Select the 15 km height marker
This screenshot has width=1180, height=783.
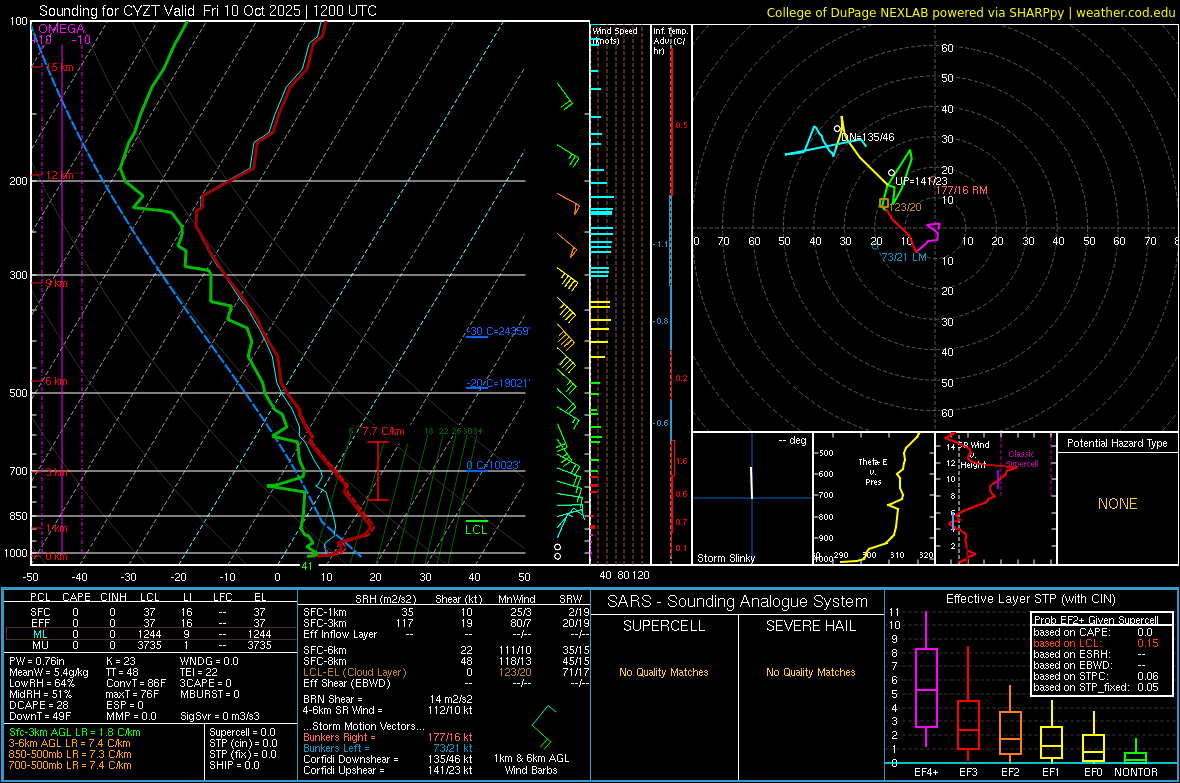59,67
